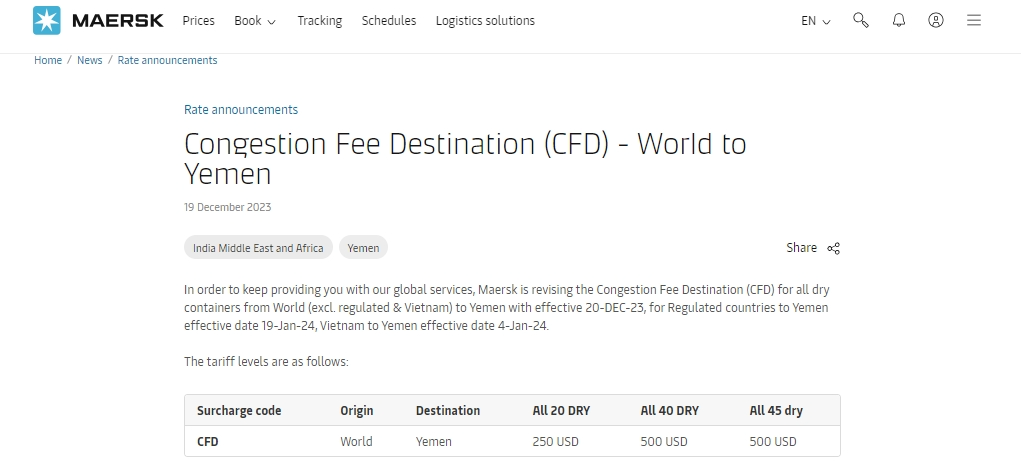Go to Tracking page
The height and width of the screenshot is (472, 1021).
pyautogui.click(x=319, y=20)
